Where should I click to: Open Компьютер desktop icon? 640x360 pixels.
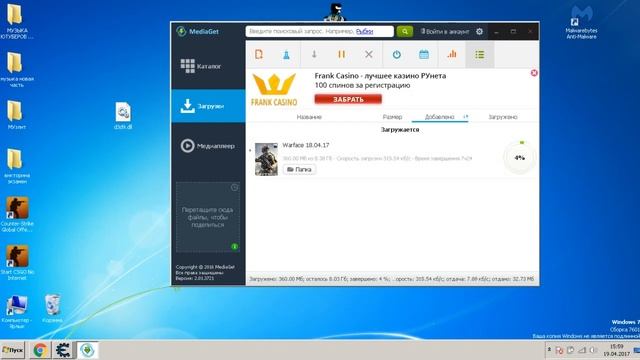pyautogui.click(x=17, y=311)
